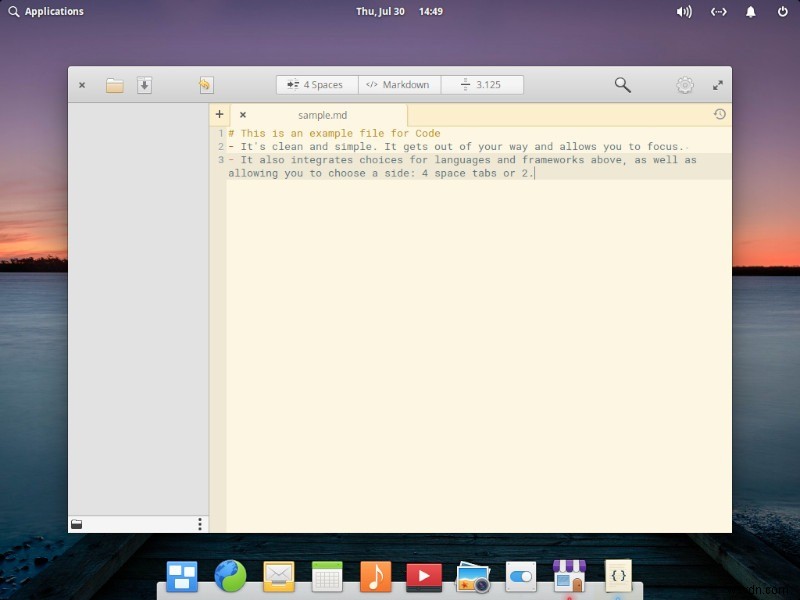Enter fullscreen with the expand arrows icon
The height and width of the screenshot is (600, 800).
pyautogui.click(x=718, y=85)
